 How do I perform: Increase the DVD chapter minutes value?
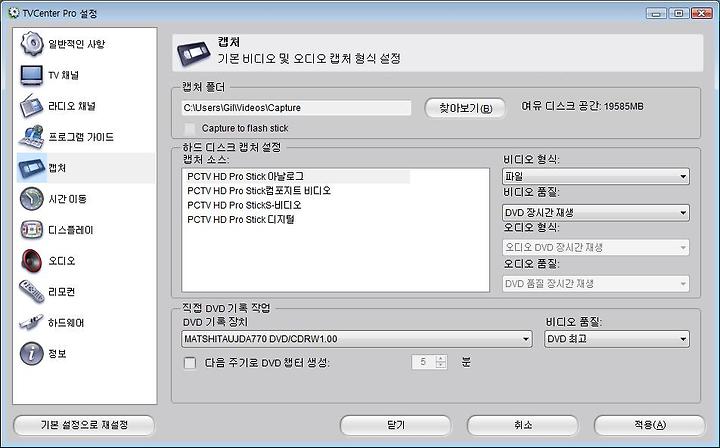(x=441, y=358)
